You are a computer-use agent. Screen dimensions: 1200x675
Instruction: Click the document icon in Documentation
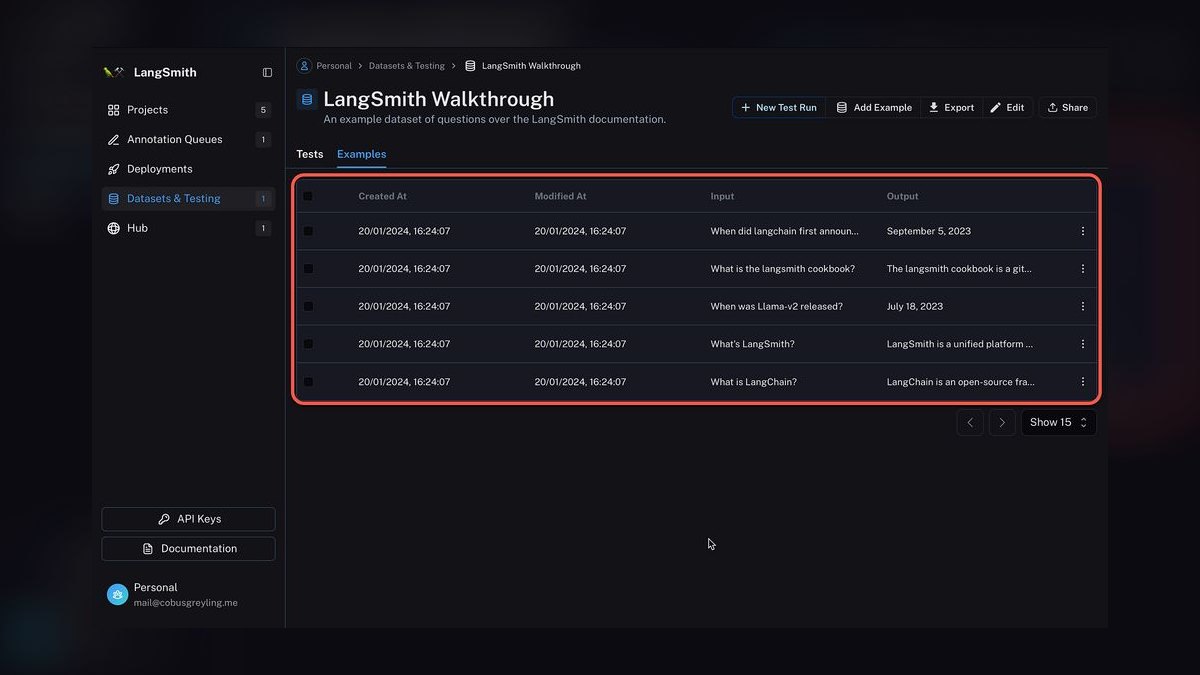point(148,549)
